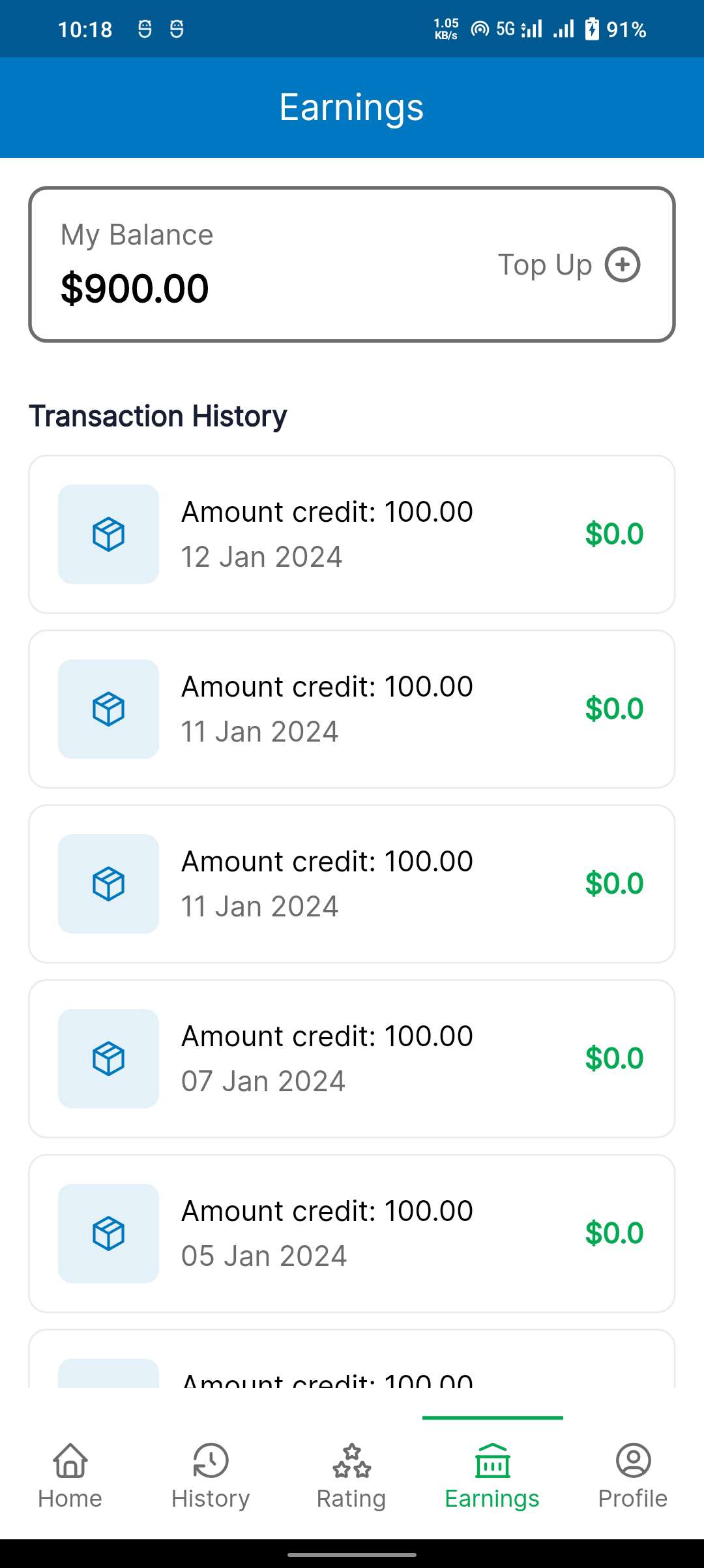This screenshot has width=704, height=1568.
Task: Tap the 12 Jan 2024 package icon
Action: (x=108, y=534)
